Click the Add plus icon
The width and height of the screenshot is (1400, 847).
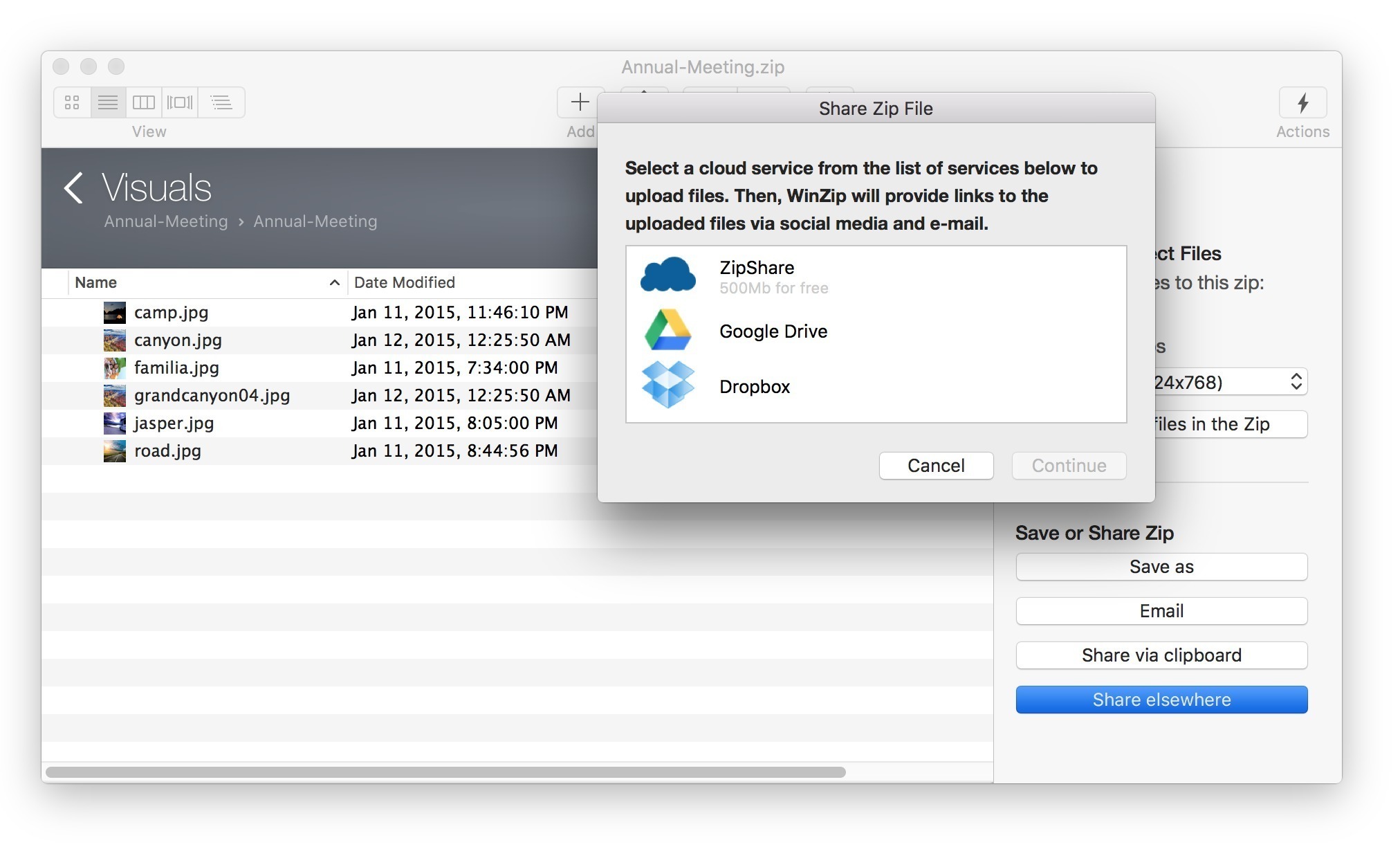point(580,102)
